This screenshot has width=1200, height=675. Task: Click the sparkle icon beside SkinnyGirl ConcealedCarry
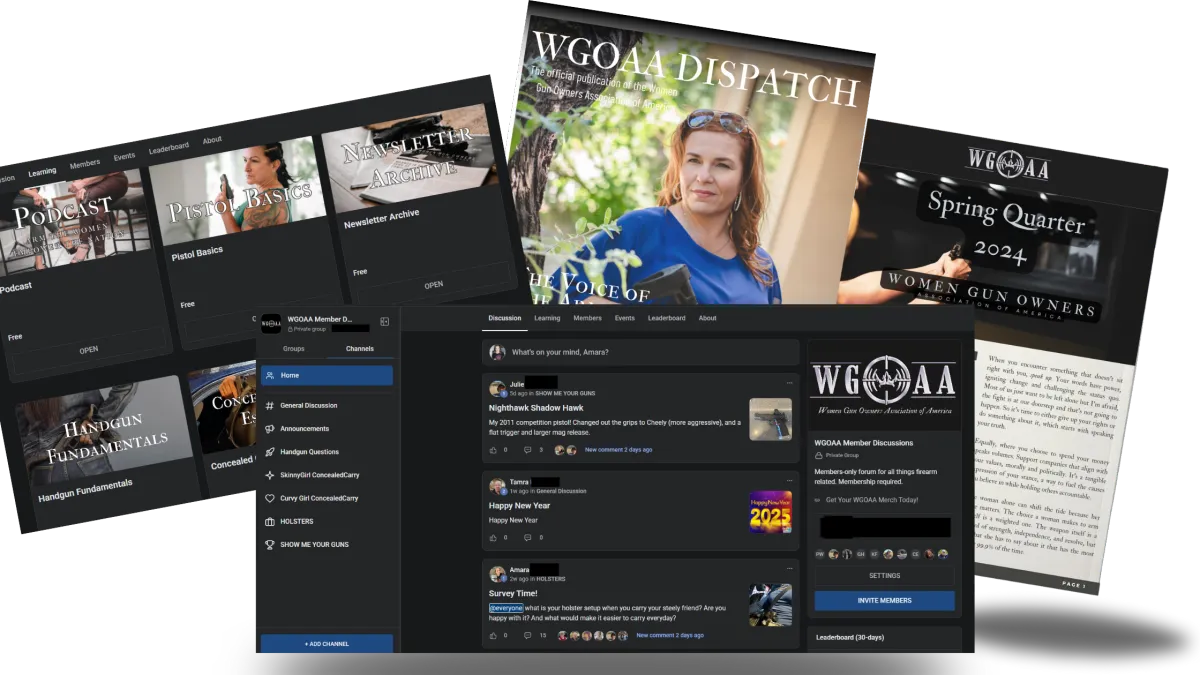(270, 475)
